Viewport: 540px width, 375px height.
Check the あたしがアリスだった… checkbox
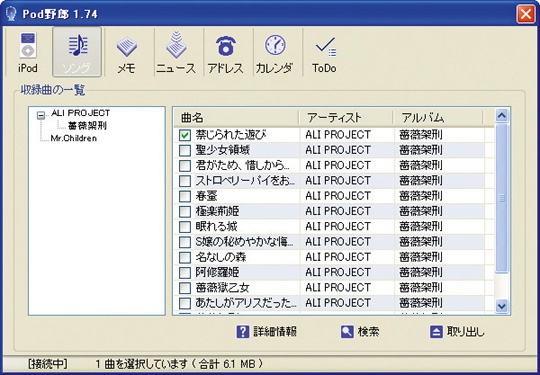[x=185, y=303]
